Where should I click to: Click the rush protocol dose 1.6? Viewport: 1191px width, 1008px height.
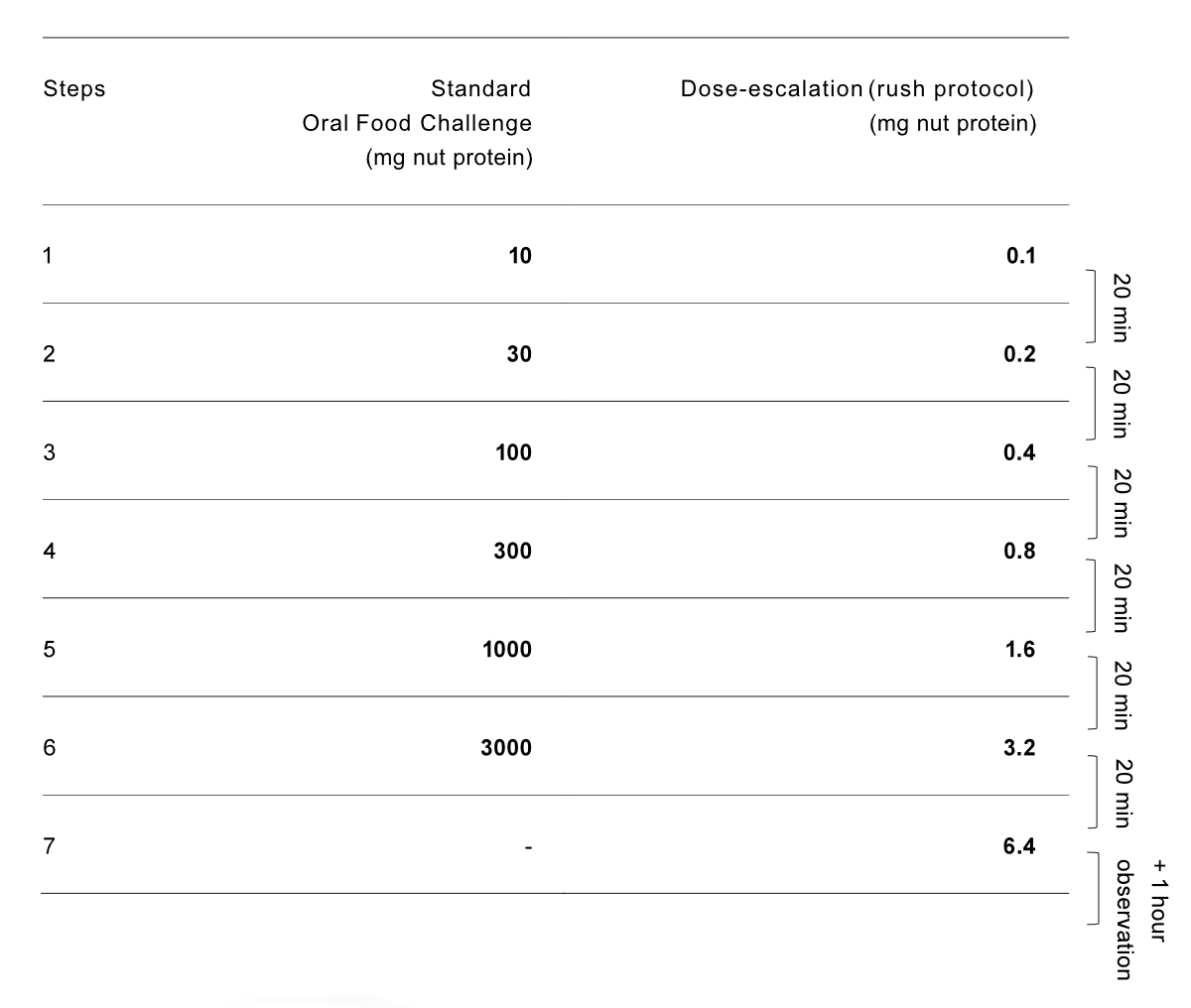pyautogui.click(x=1020, y=650)
